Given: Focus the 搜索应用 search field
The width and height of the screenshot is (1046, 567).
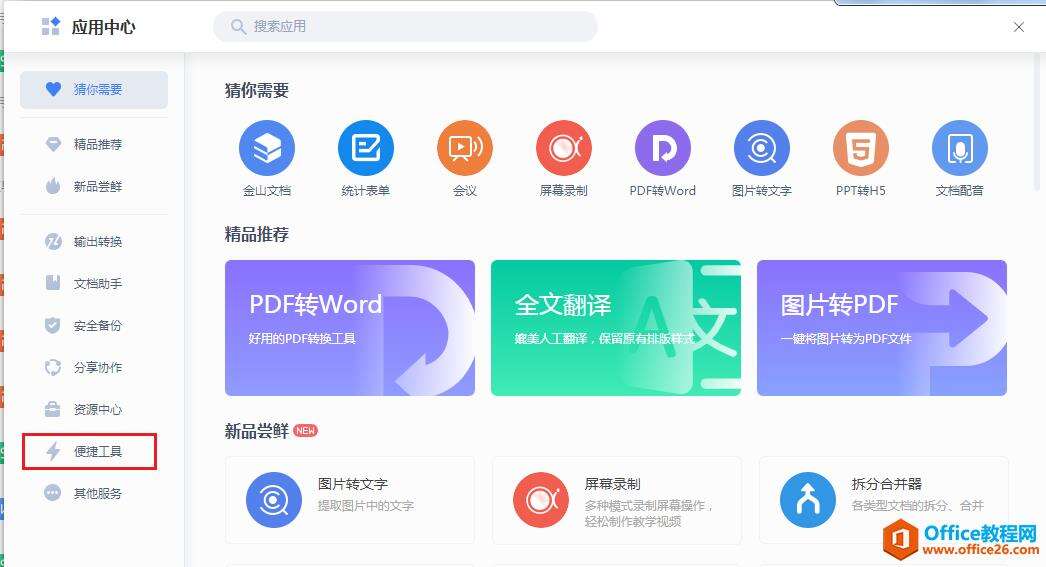Looking at the screenshot, I should 405,27.
